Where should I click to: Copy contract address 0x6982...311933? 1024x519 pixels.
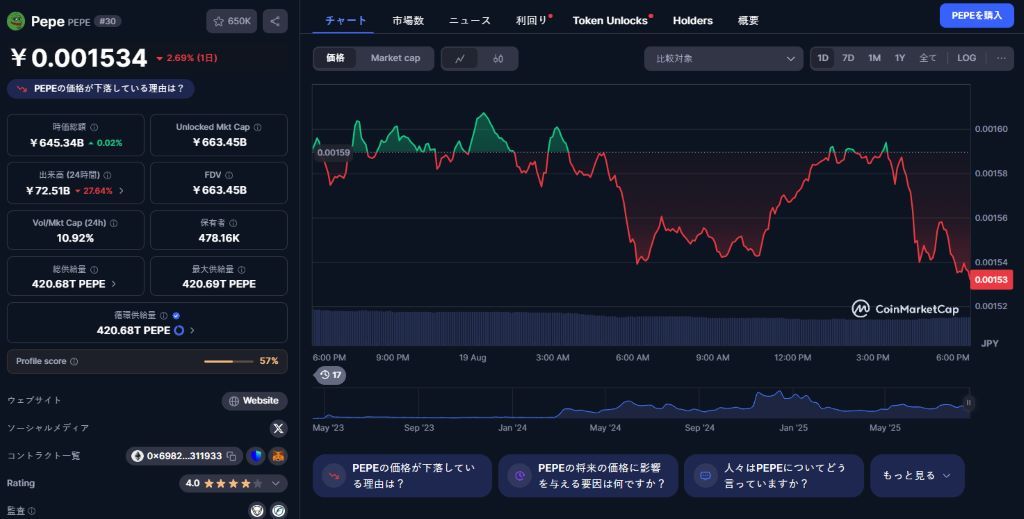pos(231,456)
